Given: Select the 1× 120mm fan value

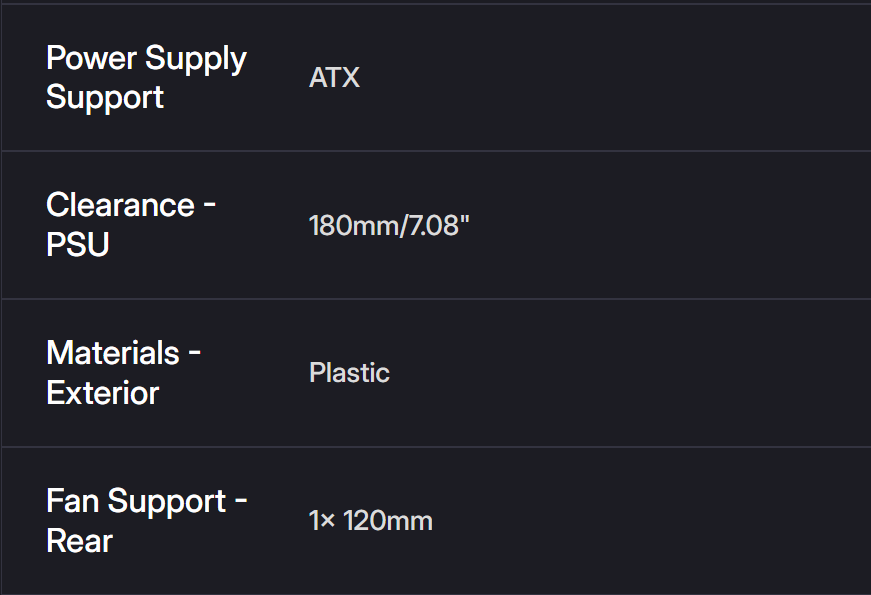Looking at the screenshot, I should pyautogui.click(x=371, y=521).
